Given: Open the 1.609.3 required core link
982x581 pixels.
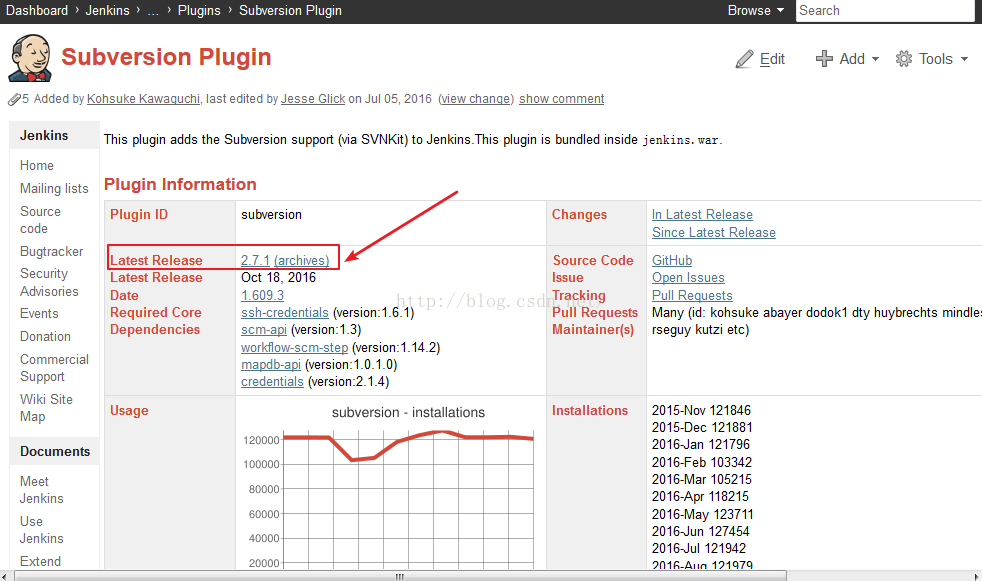Looking at the screenshot, I should pos(262,296).
